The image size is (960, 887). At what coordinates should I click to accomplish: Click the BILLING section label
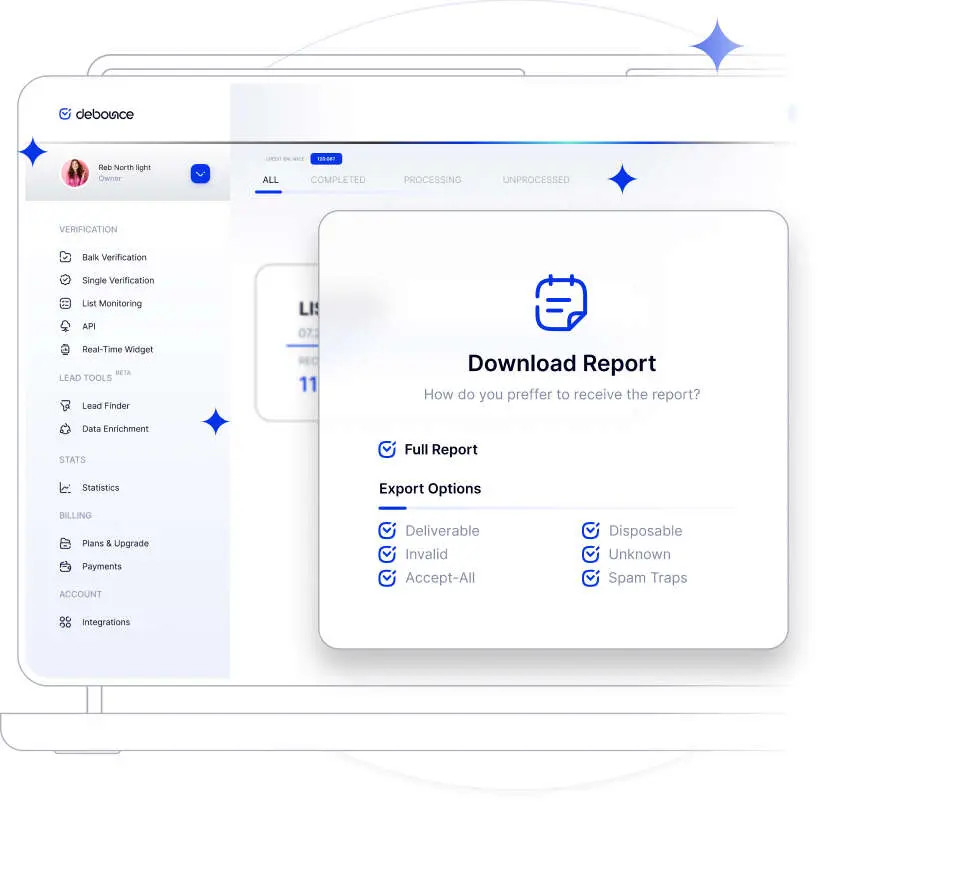[75, 515]
